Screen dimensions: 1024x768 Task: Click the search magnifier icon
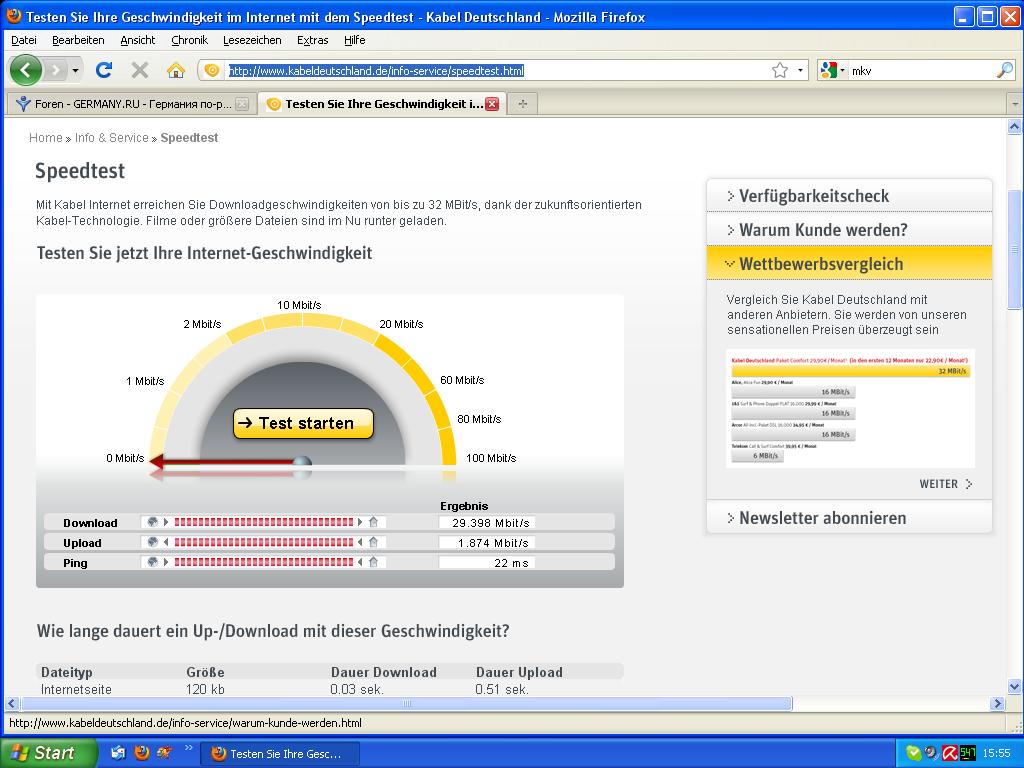coord(1004,70)
